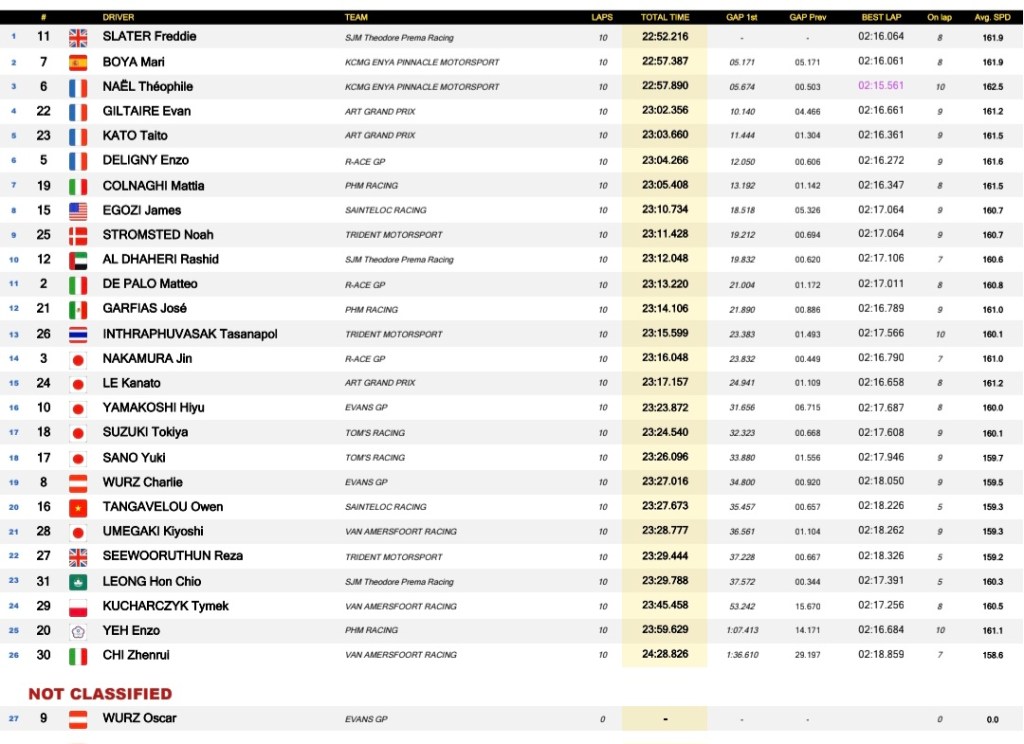The height and width of the screenshot is (744, 1024).
Task: Click team TOM'S RACING in SANO Yuki row
Action: 374,458
